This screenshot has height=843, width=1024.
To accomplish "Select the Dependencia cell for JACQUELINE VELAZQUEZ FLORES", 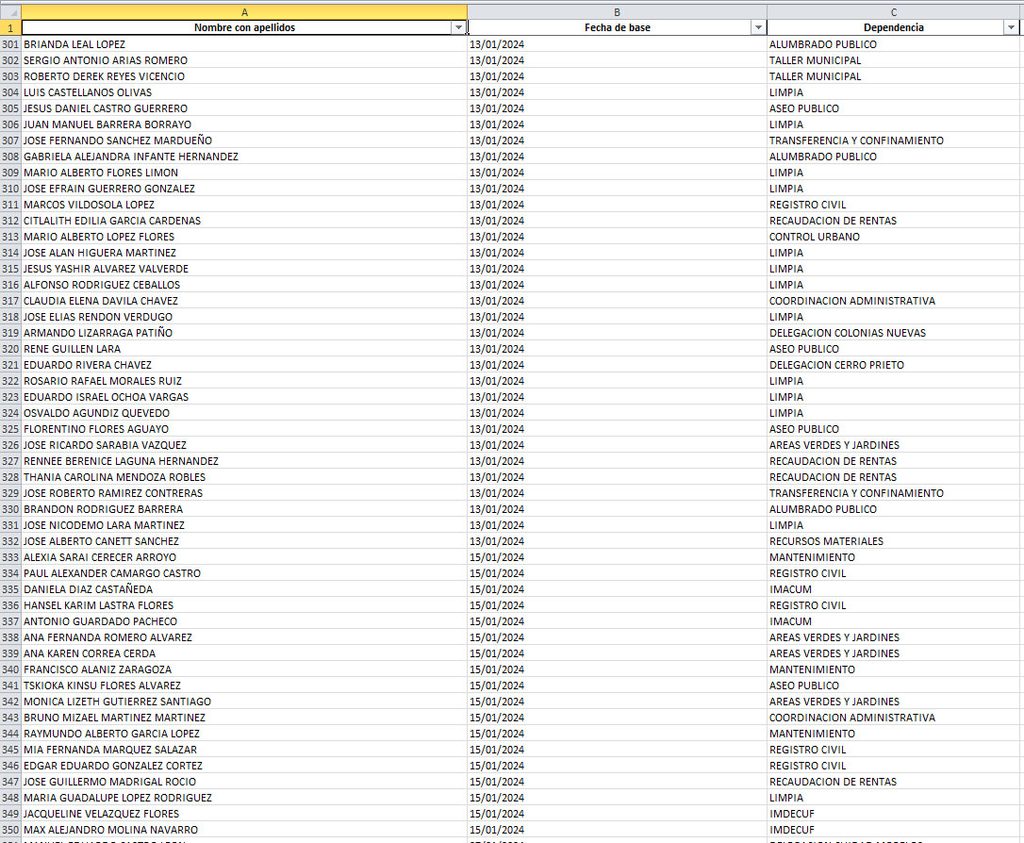I will click(893, 814).
